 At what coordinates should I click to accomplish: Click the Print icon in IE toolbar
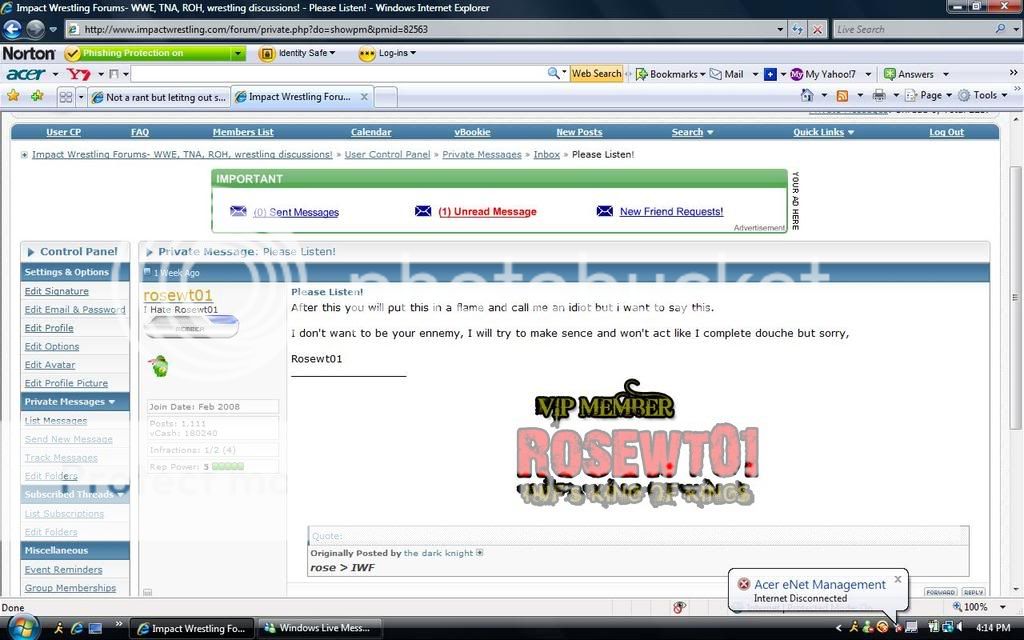click(x=879, y=95)
